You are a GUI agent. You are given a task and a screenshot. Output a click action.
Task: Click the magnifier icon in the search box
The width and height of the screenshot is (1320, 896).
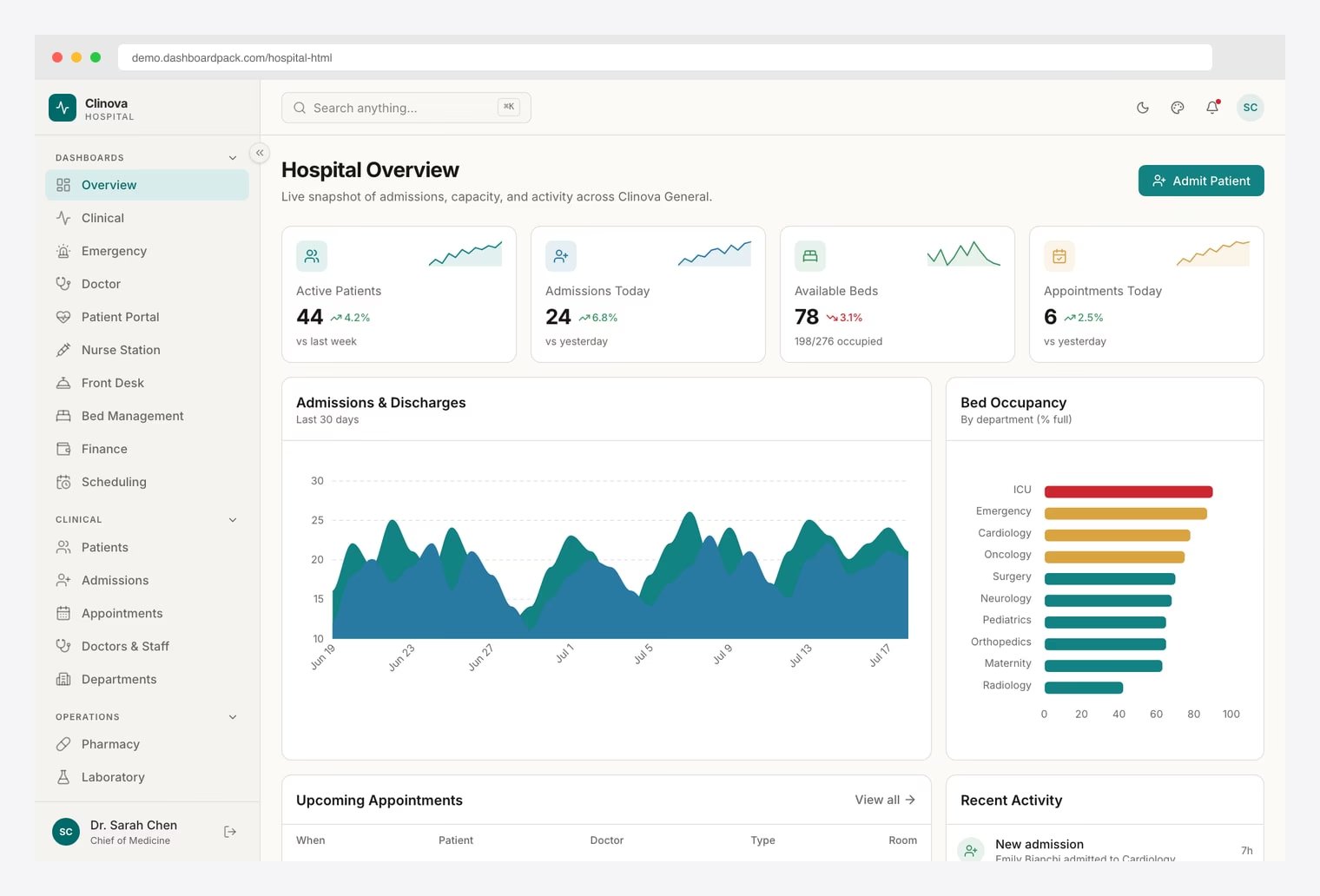click(300, 108)
